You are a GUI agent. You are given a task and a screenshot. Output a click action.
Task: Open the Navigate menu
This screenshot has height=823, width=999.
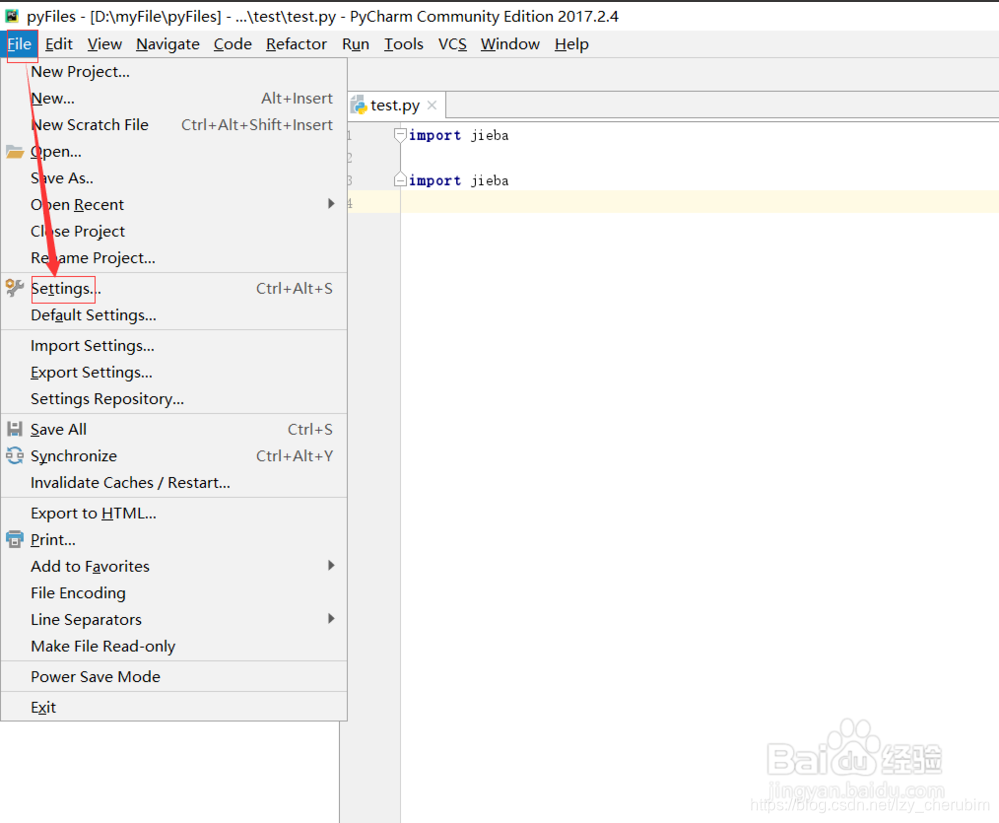coord(168,44)
